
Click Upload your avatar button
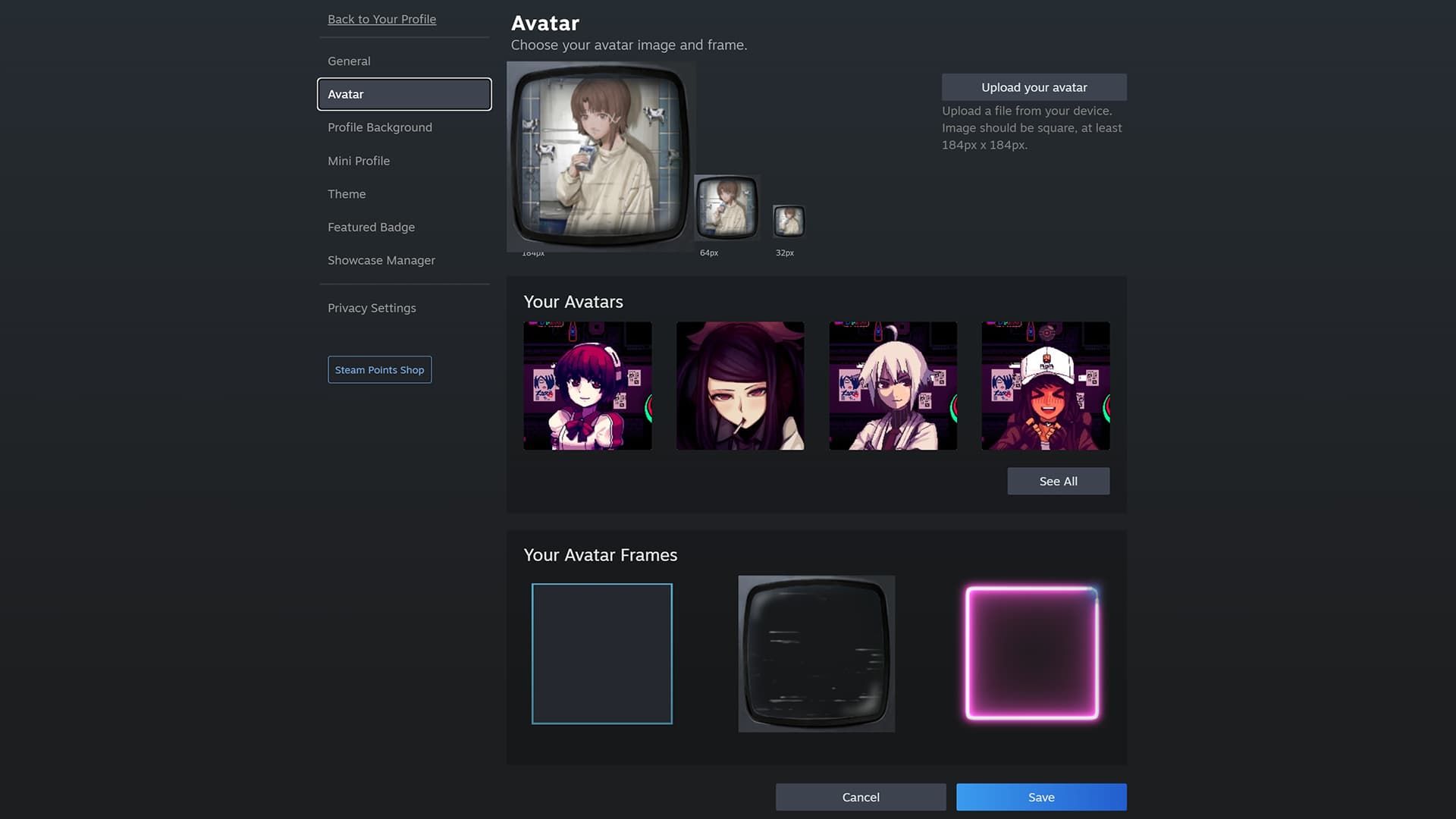[x=1034, y=87]
